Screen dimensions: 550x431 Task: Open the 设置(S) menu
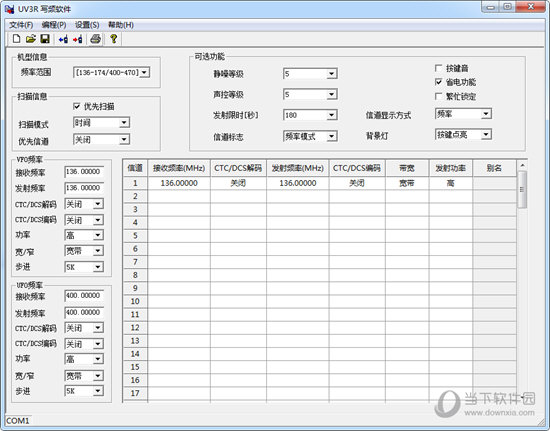[x=87, y=25]
